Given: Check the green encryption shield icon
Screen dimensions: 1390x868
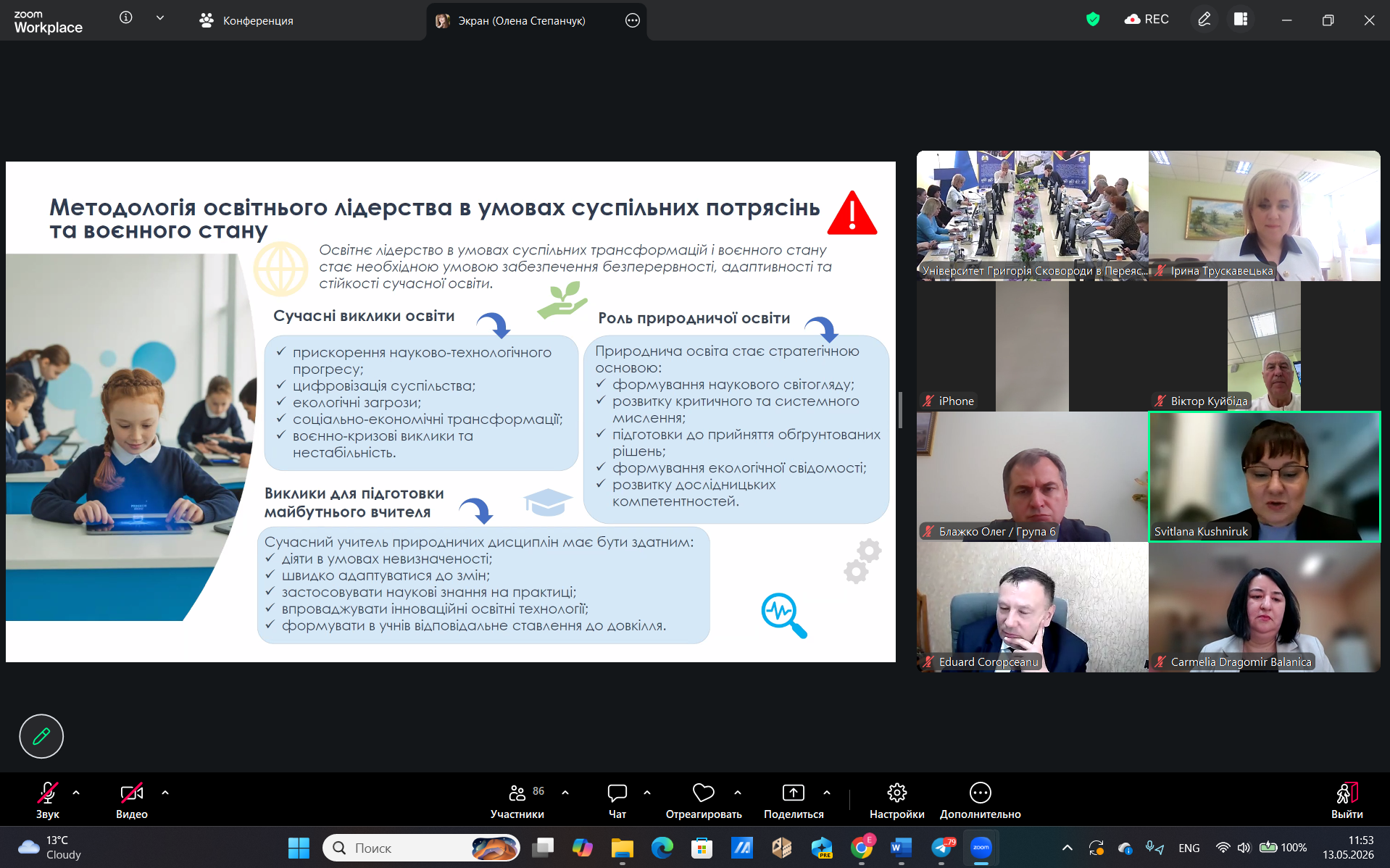Looking at the screenshot, I should point(1093,20).
